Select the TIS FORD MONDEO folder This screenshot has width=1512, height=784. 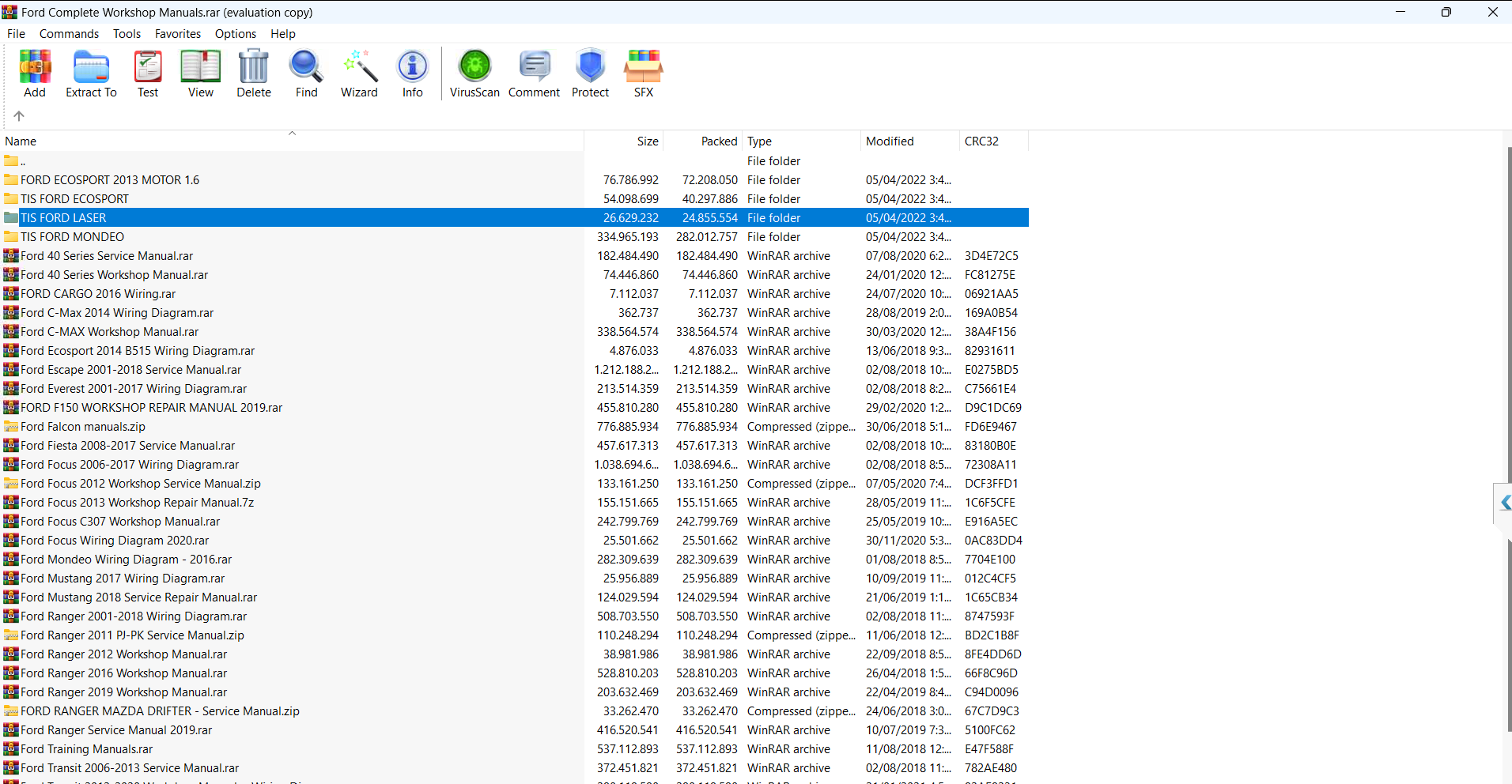coord(72,237)
